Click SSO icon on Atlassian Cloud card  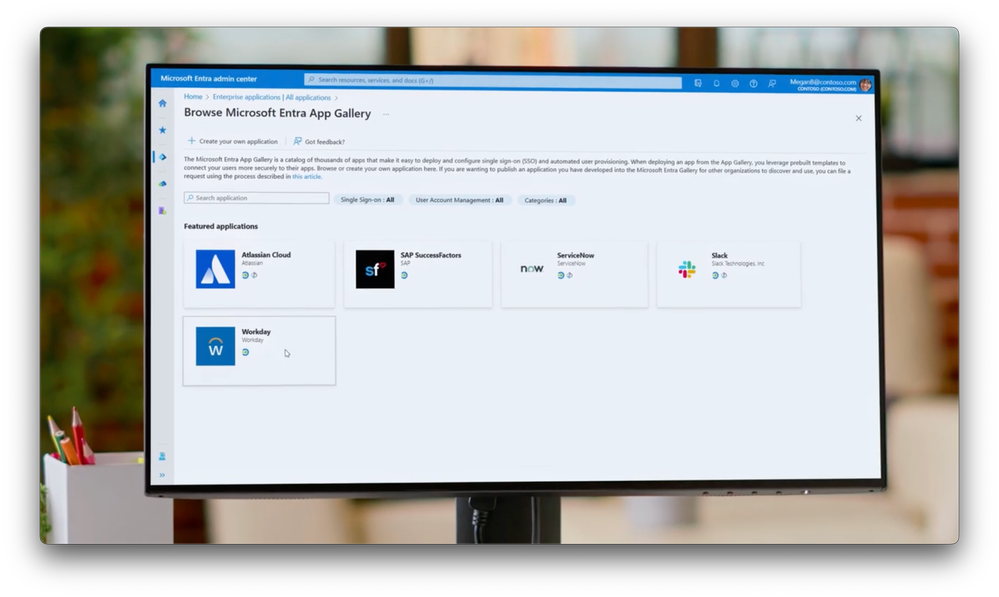(245, 275)
